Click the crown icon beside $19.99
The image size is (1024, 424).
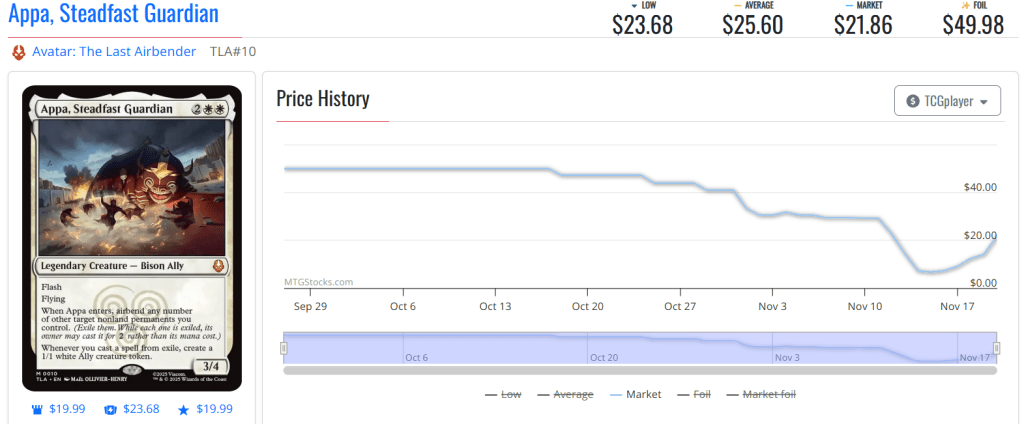point(36,409)
